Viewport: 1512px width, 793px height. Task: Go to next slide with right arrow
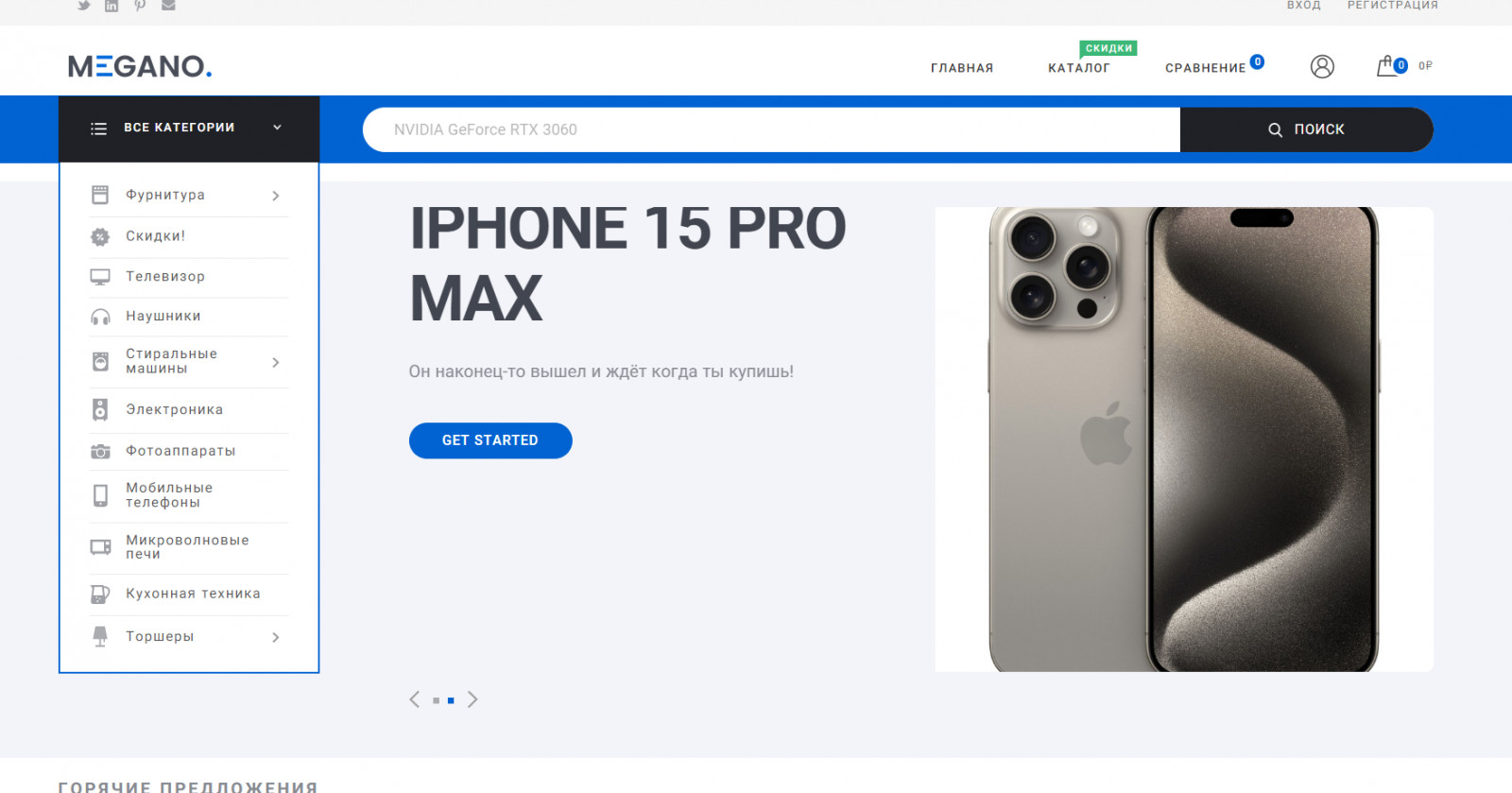472,699
